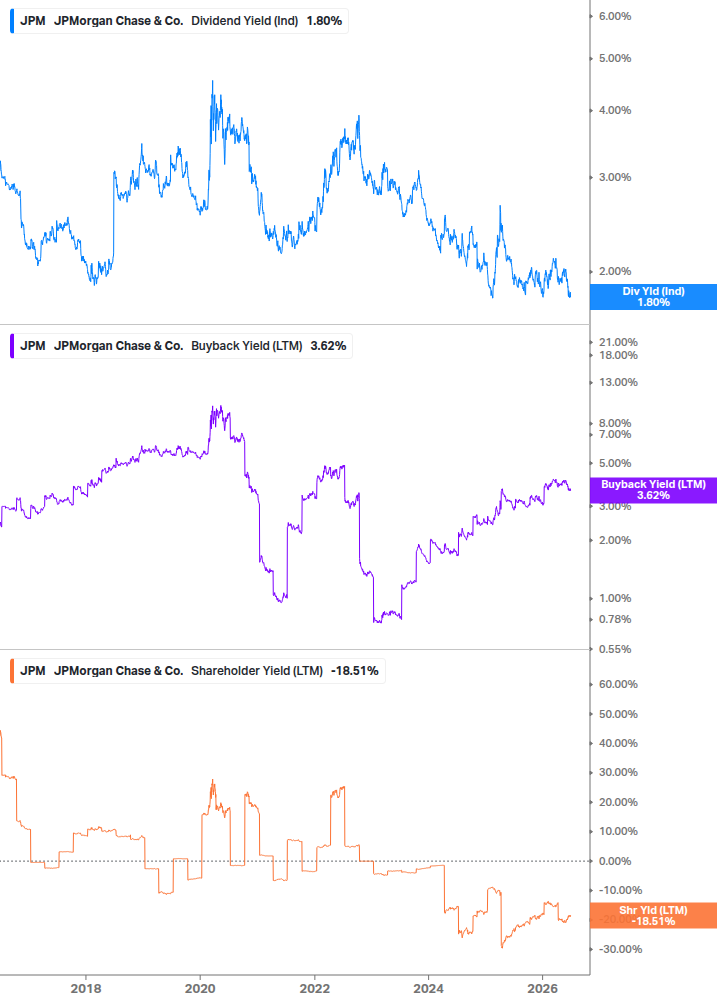Select the JPM Buyback Yield (LTM) legend
Screen dimensions: 717x1005
tap(183, 345)
